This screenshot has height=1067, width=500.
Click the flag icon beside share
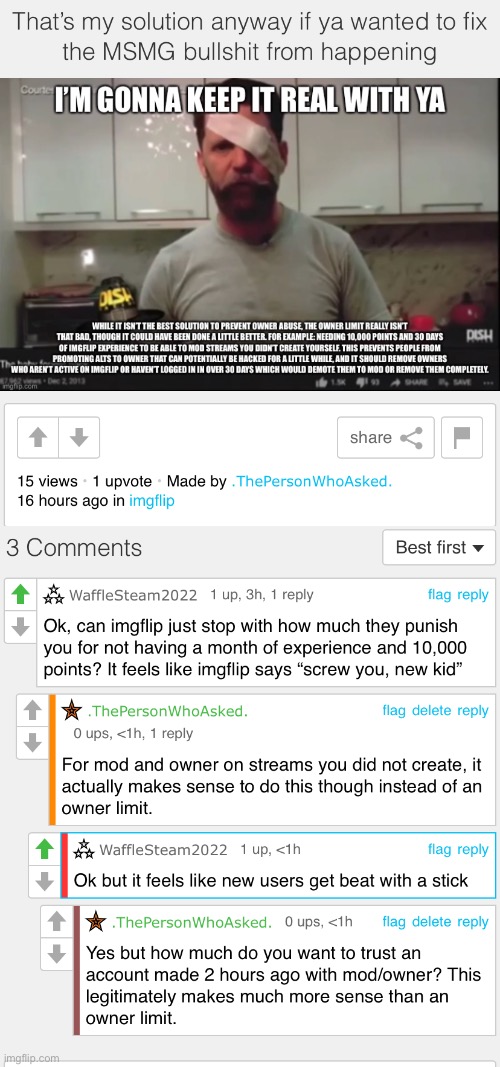coord(462,437)
